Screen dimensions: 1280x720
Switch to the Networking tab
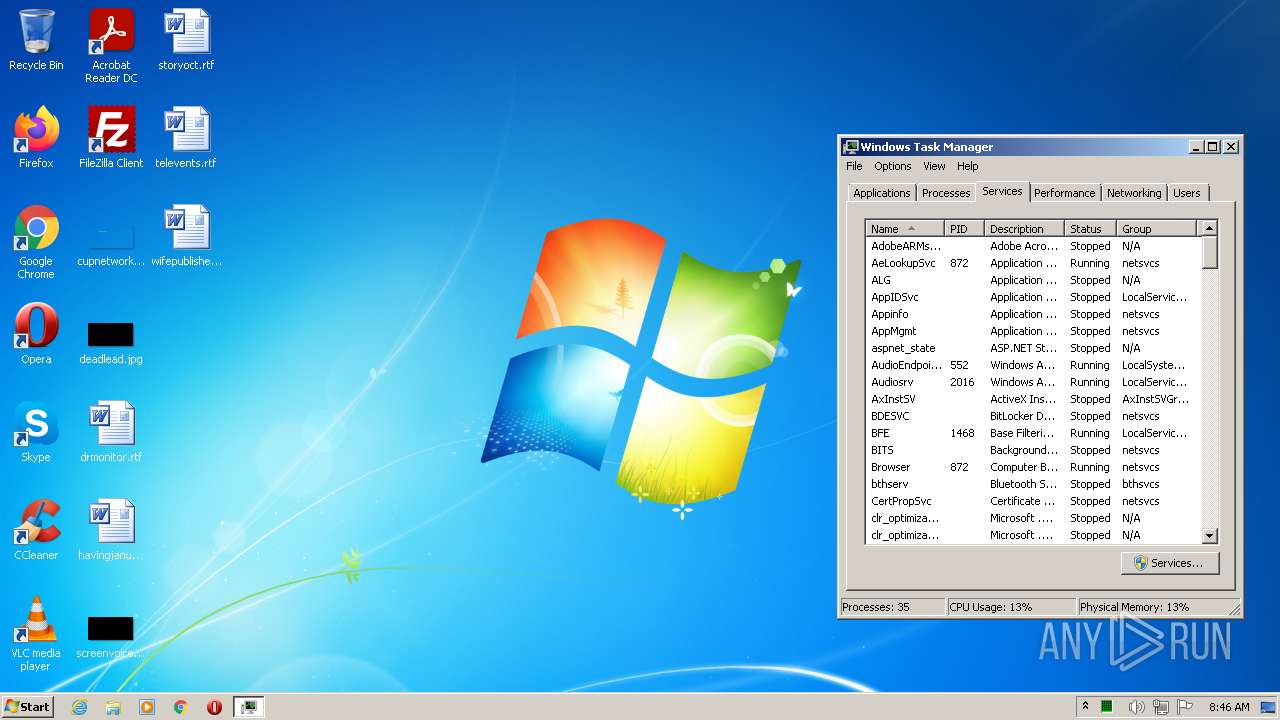(1134, 193)
